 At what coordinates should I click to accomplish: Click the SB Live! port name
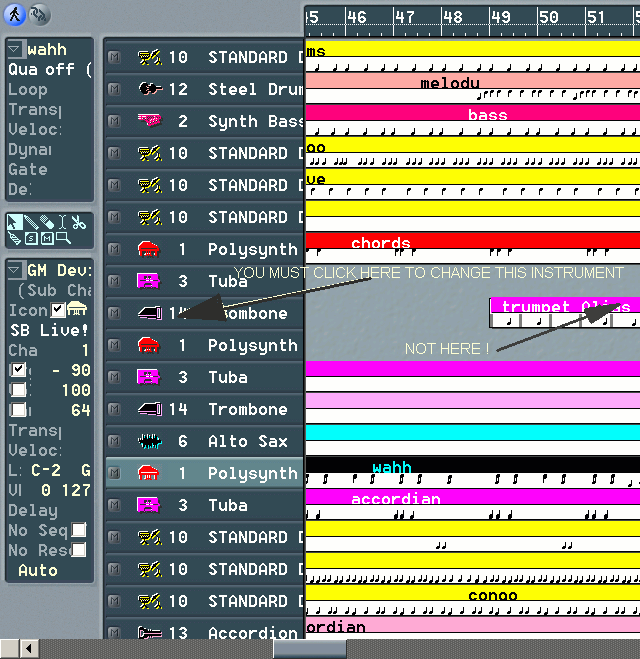[49, 330]
